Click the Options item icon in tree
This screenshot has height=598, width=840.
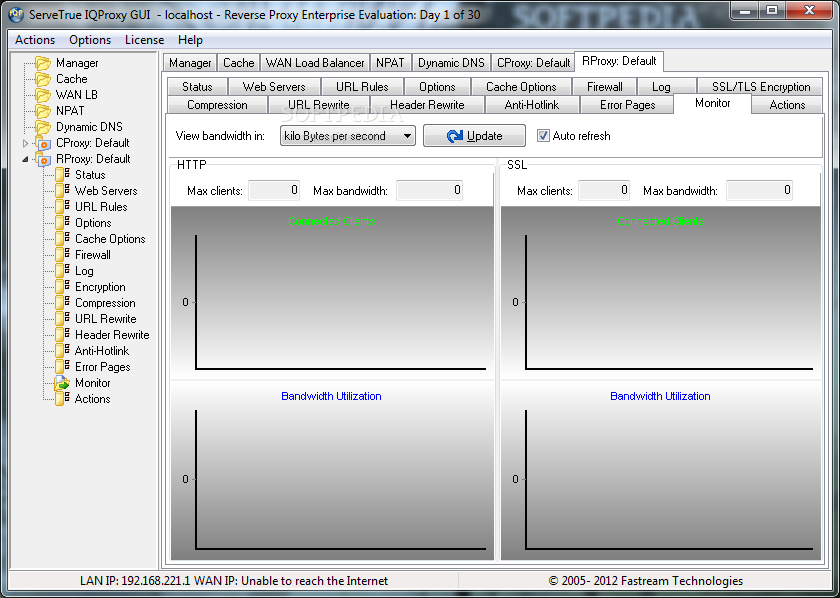pos(63,223)
